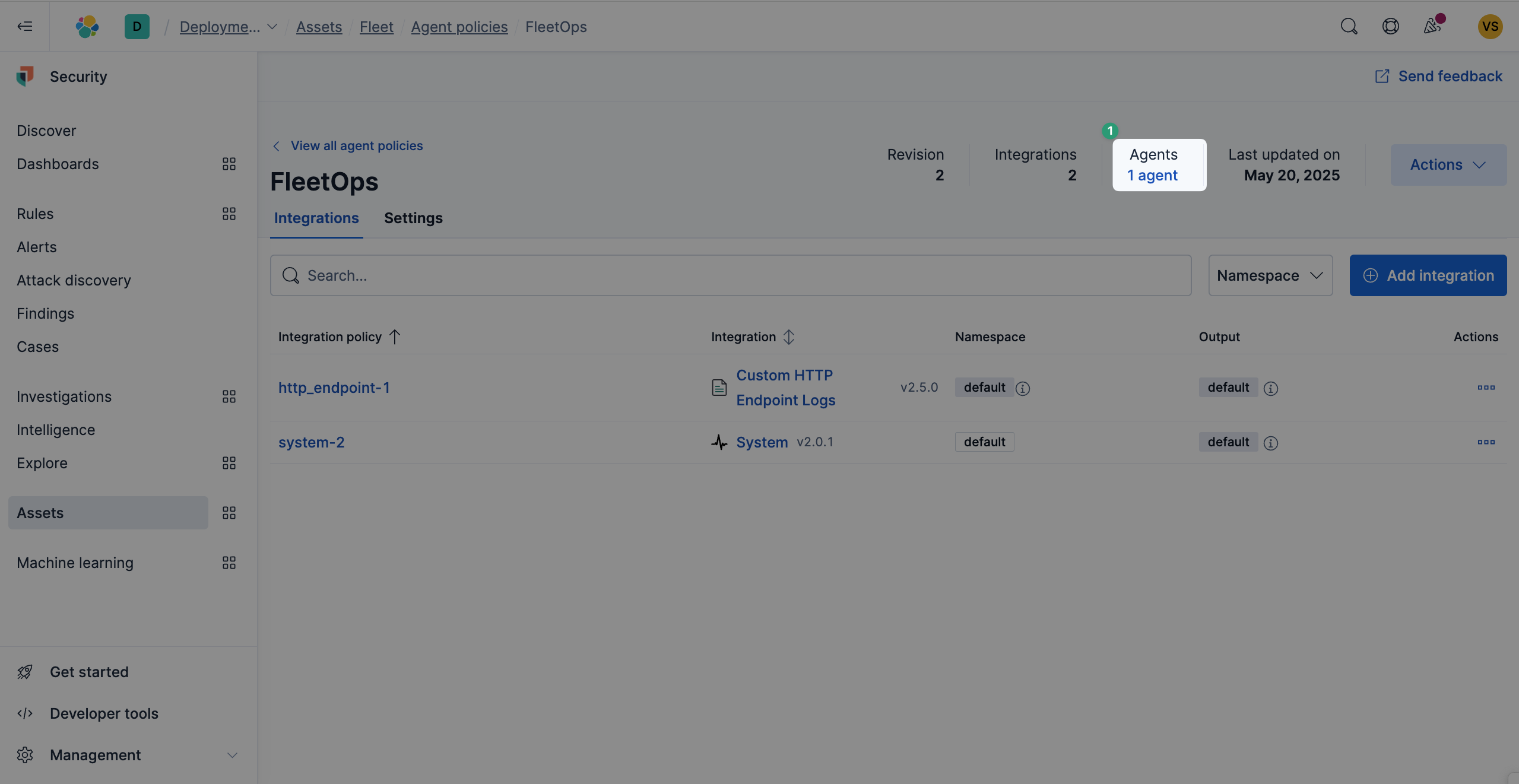Open Developer tools in the sidebar
1519x784 pixels.
104,713
